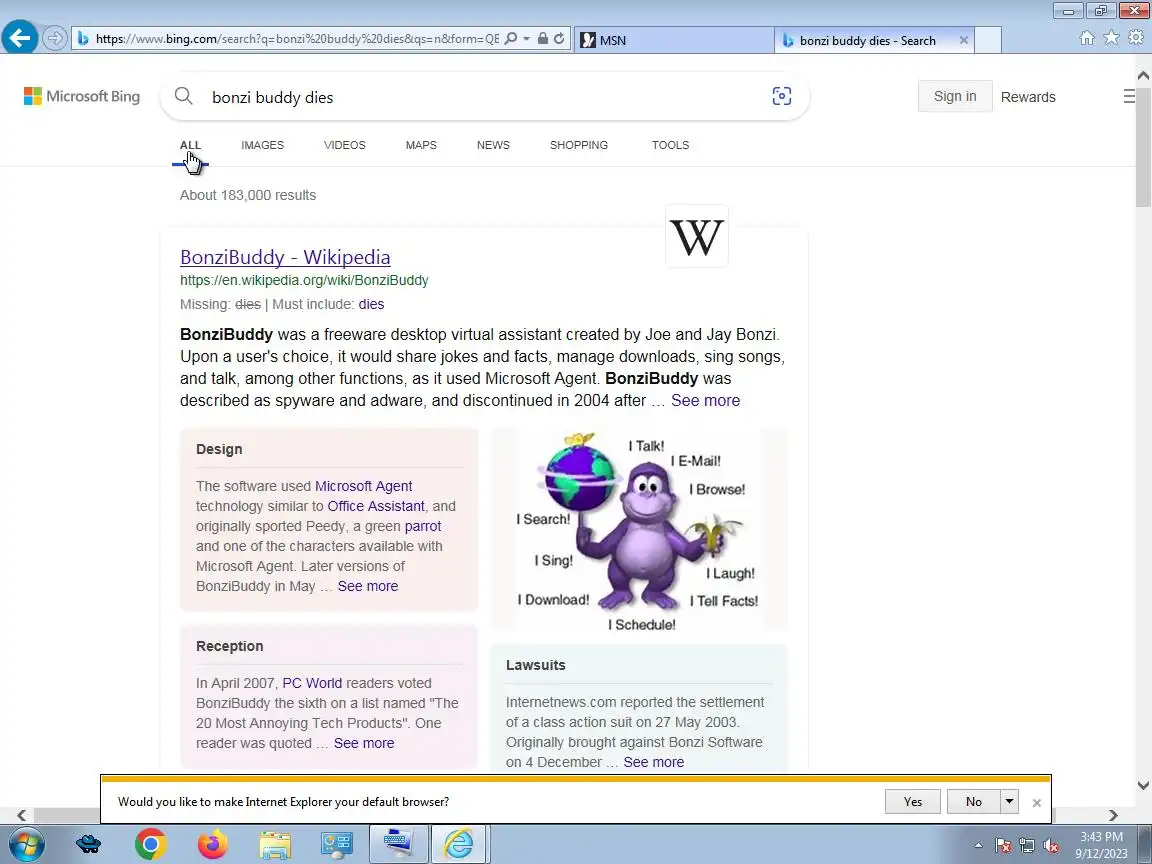This screenshot has height=864, width=1152.
Task: Switch to the IMAGES tab
Action: pyautogui.click(x=262, y=145)
